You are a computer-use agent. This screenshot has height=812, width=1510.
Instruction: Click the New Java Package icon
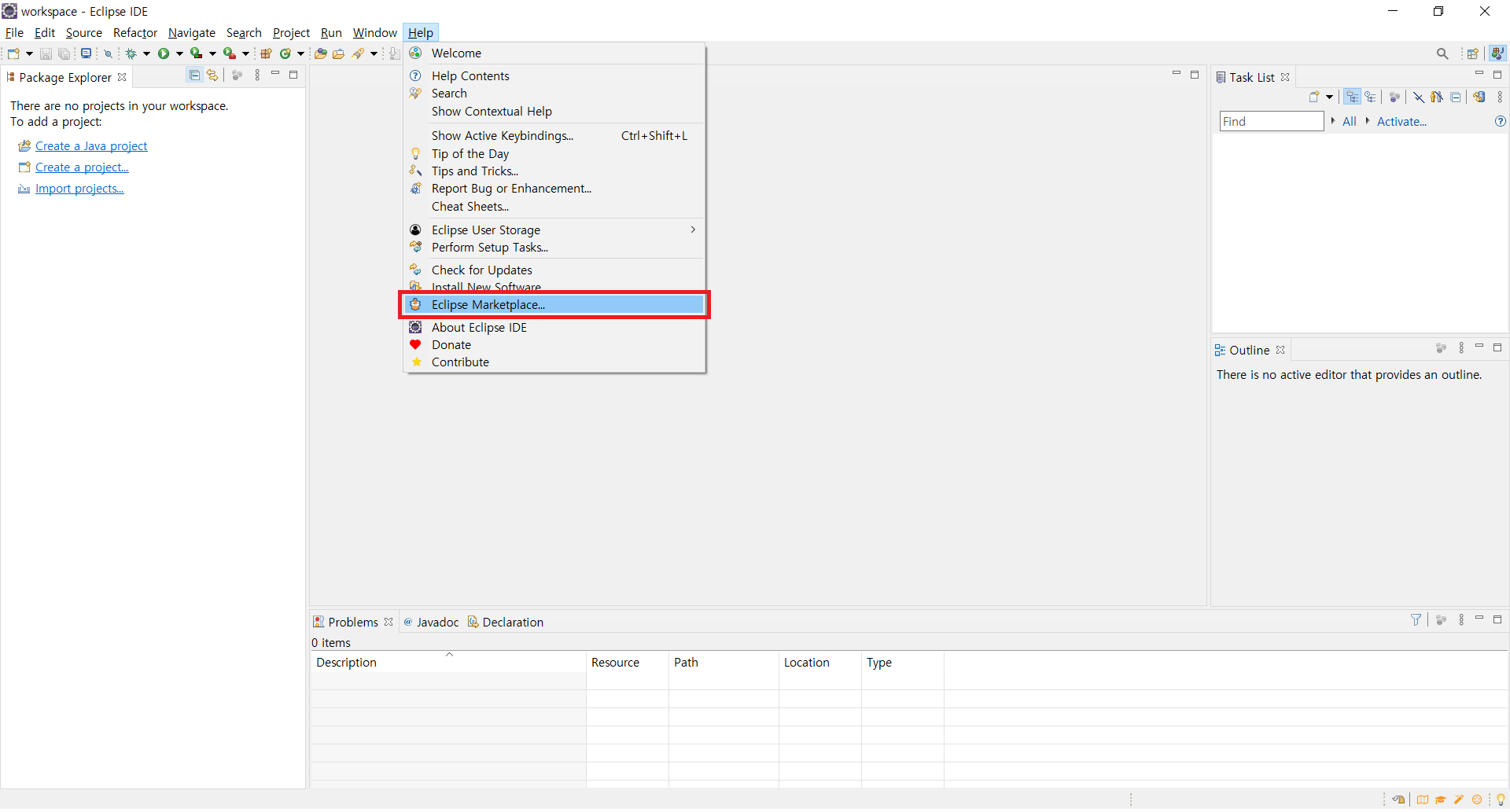tap(266, 53)
